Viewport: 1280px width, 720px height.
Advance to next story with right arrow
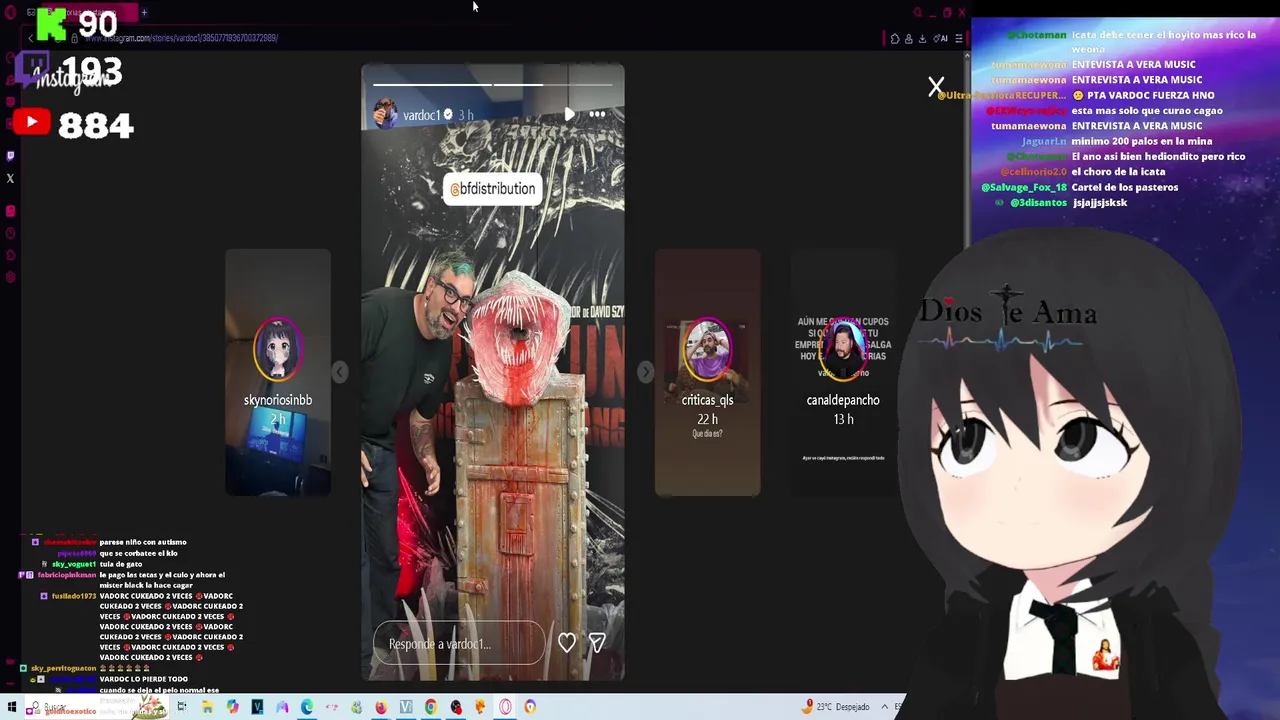point(645,372)
